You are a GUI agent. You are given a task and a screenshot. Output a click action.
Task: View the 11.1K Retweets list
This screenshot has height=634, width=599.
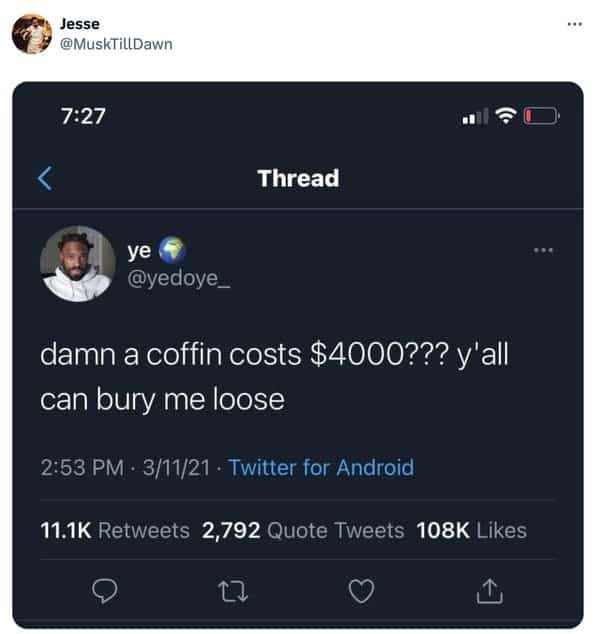(115, 530)
